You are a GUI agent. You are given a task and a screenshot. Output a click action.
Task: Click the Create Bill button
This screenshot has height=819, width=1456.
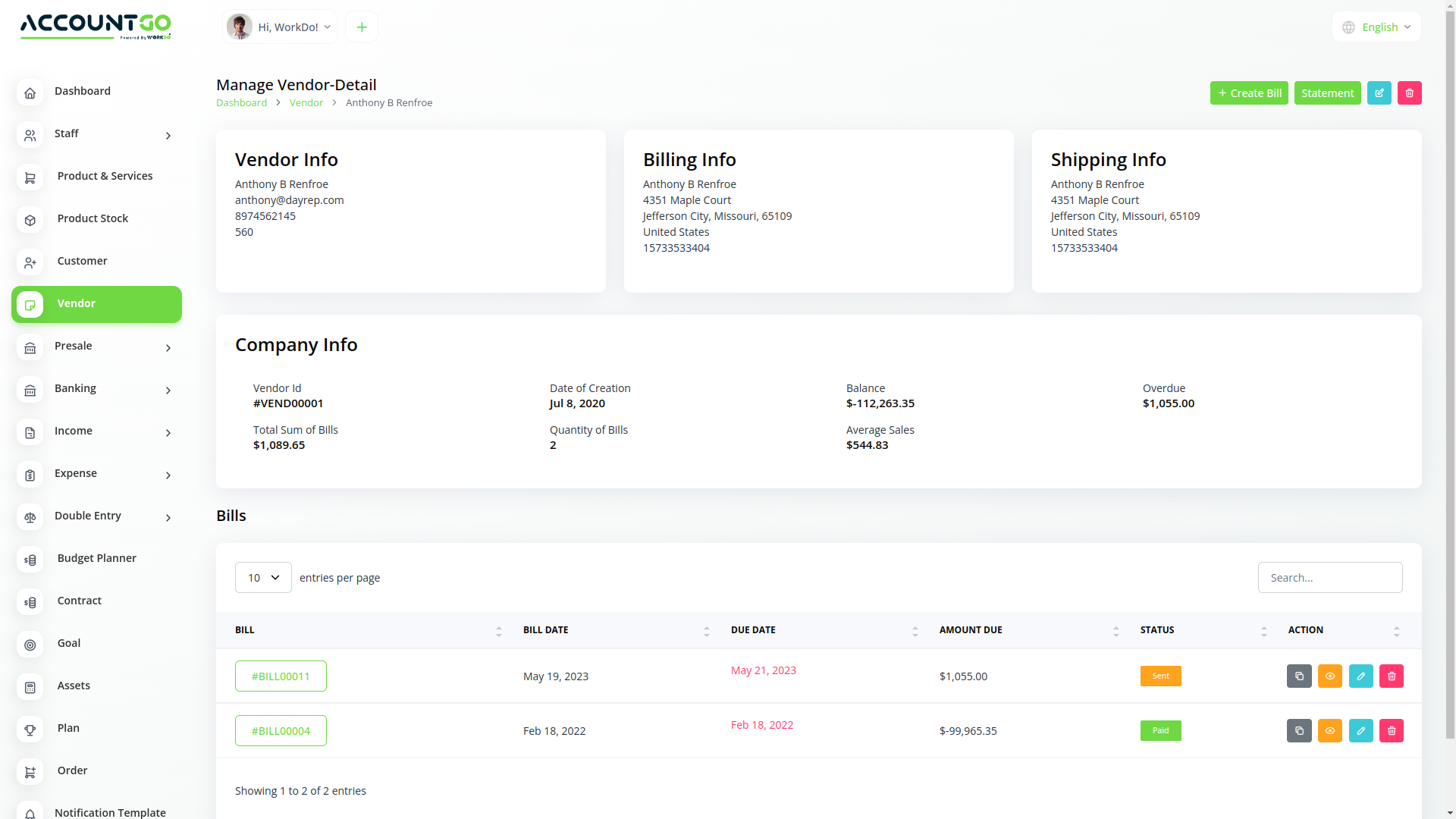point(1248,93)
